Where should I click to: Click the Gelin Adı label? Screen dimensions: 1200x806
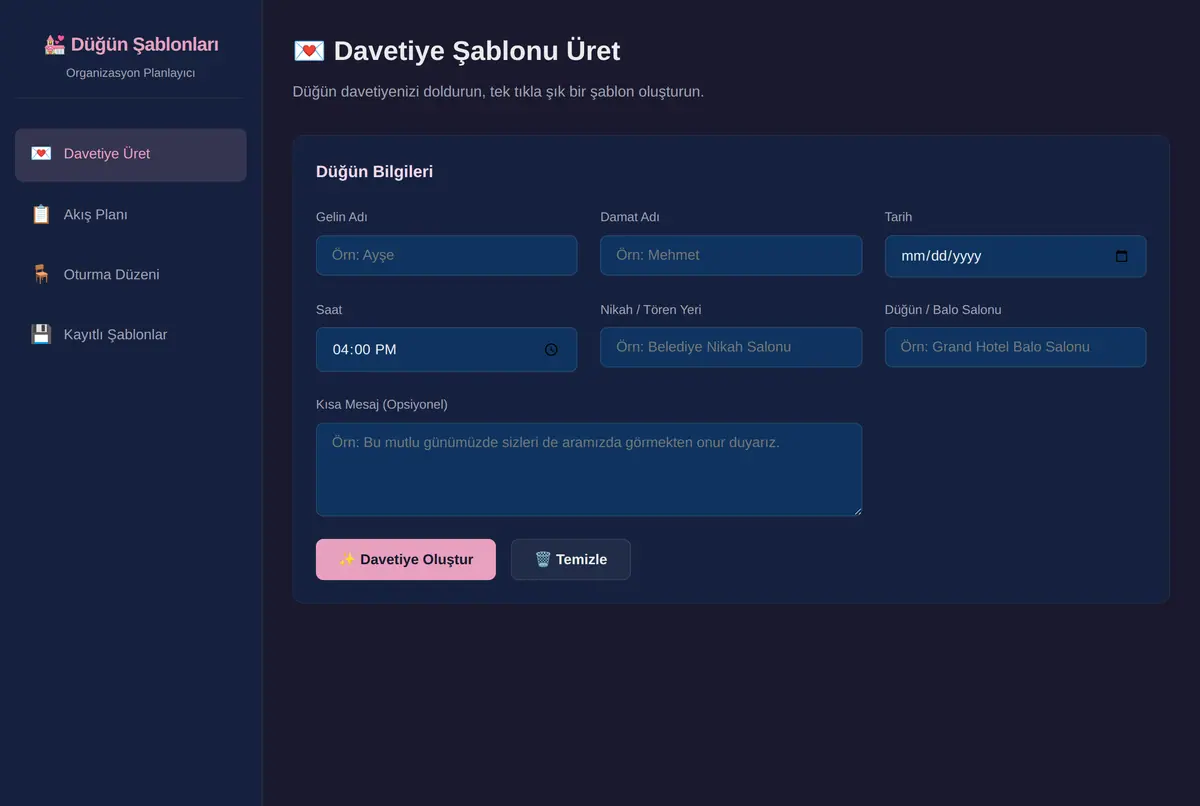coord(342,217)
